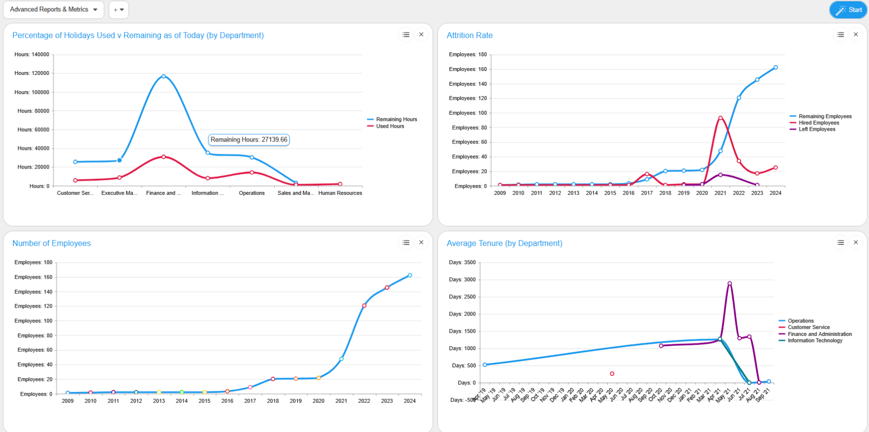Toggle Customer Service legend in Average Tenure

(809, 328)
